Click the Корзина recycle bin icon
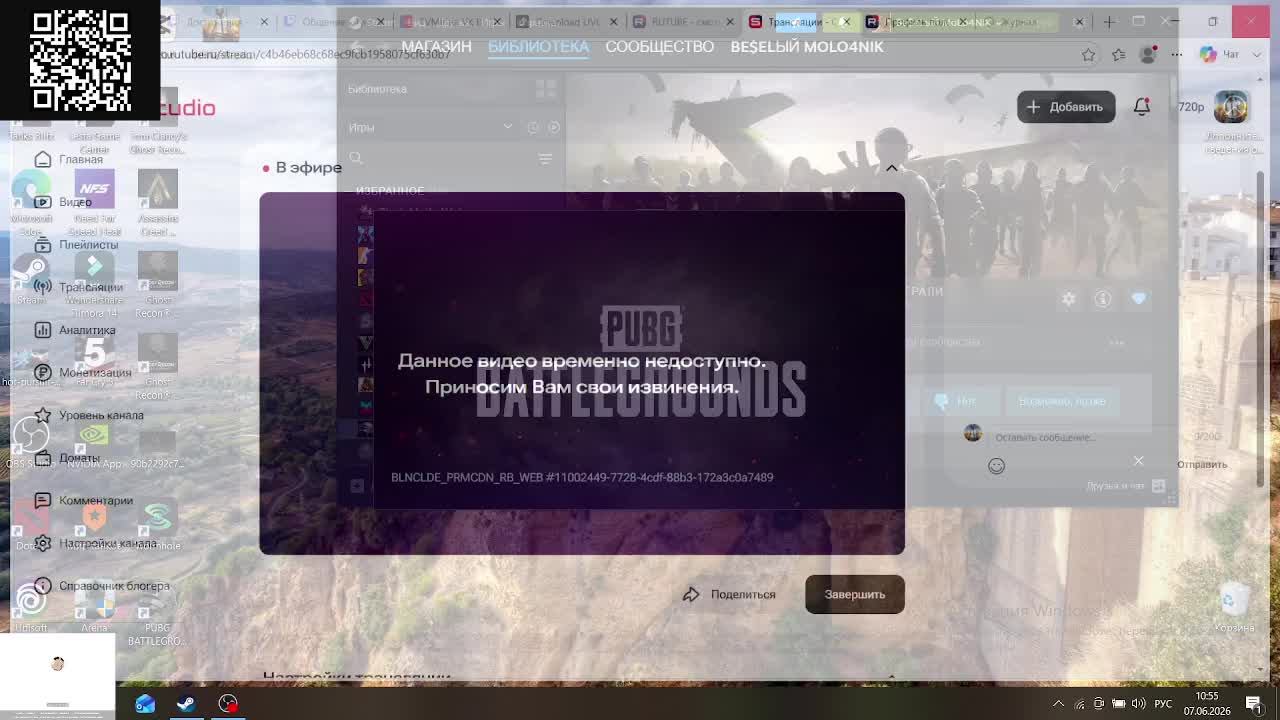The image size is (1280, 720). 1235,608
